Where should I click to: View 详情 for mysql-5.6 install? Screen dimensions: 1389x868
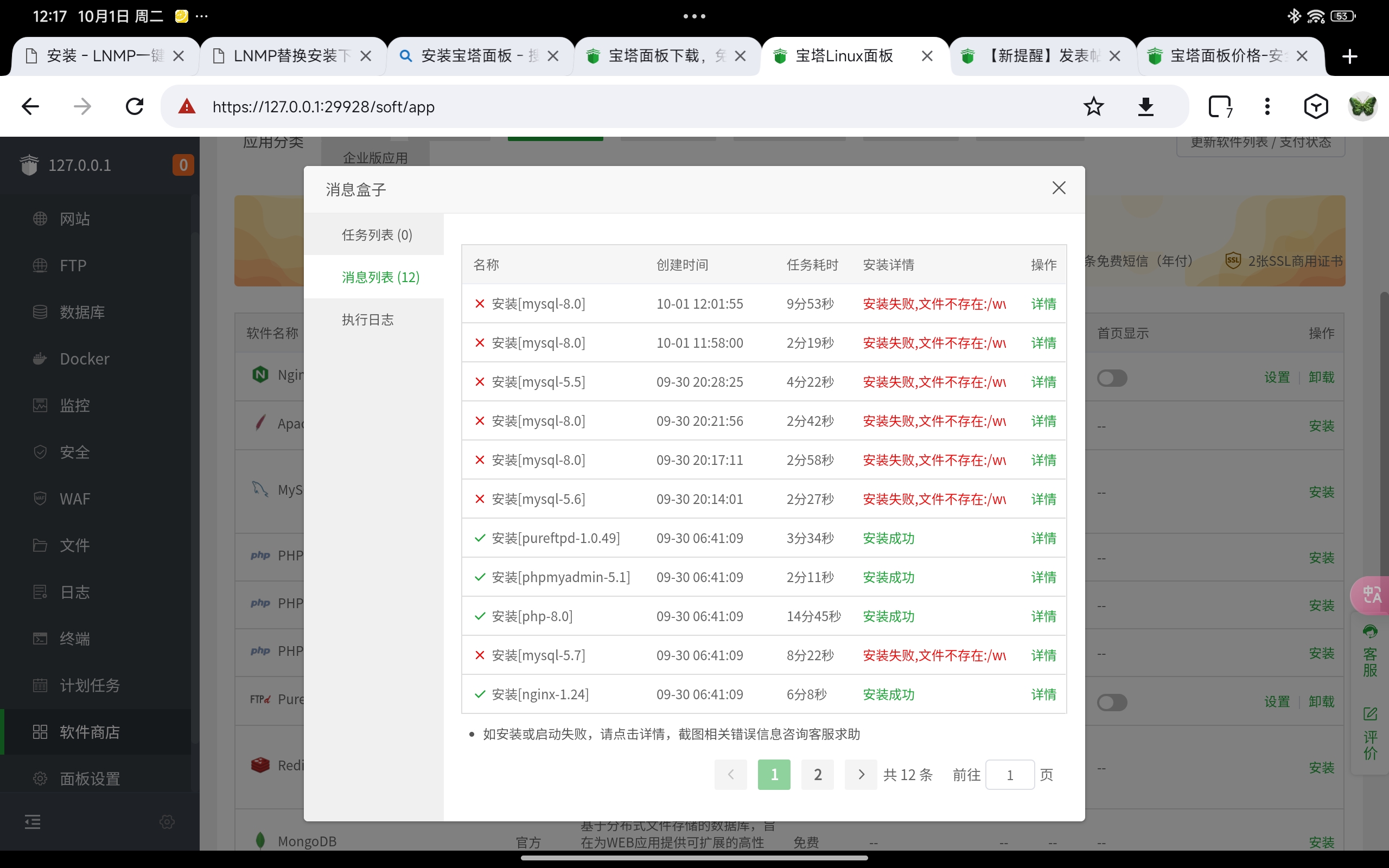(x=1043, y=499)
